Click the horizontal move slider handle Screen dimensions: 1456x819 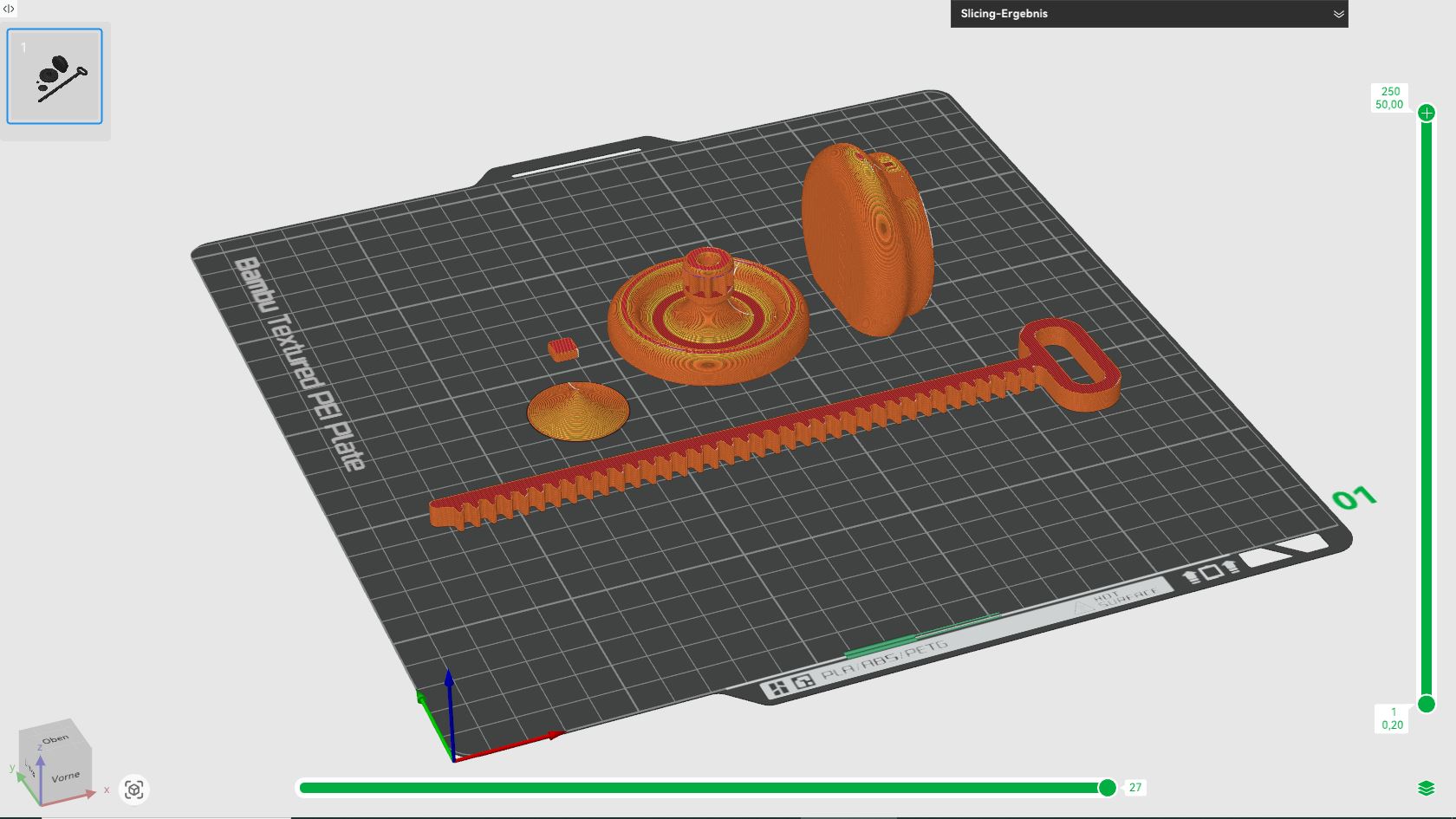[x=1108, y=788]
